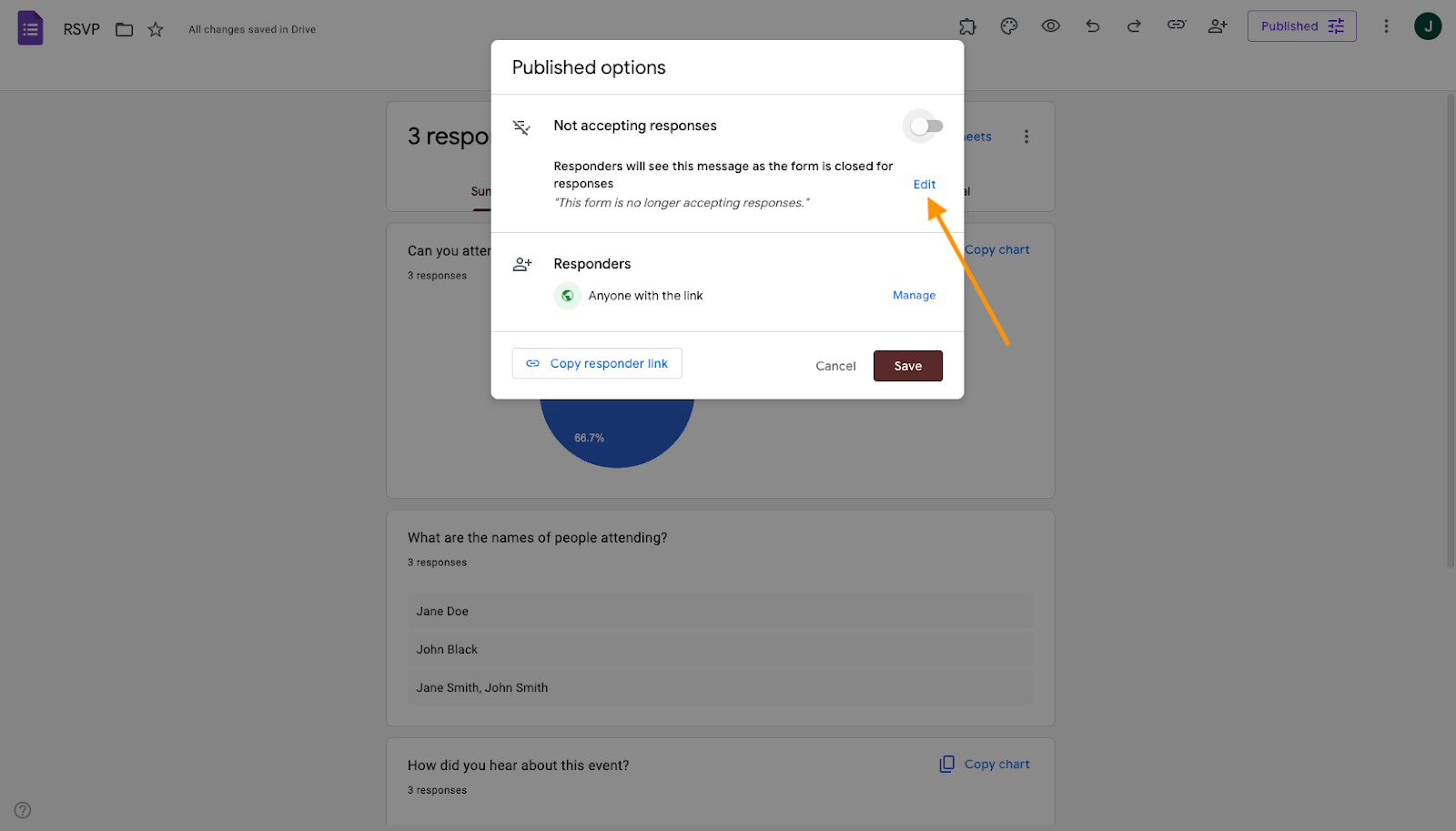
Task: Star the RSVP form
Action: point(155,28)
